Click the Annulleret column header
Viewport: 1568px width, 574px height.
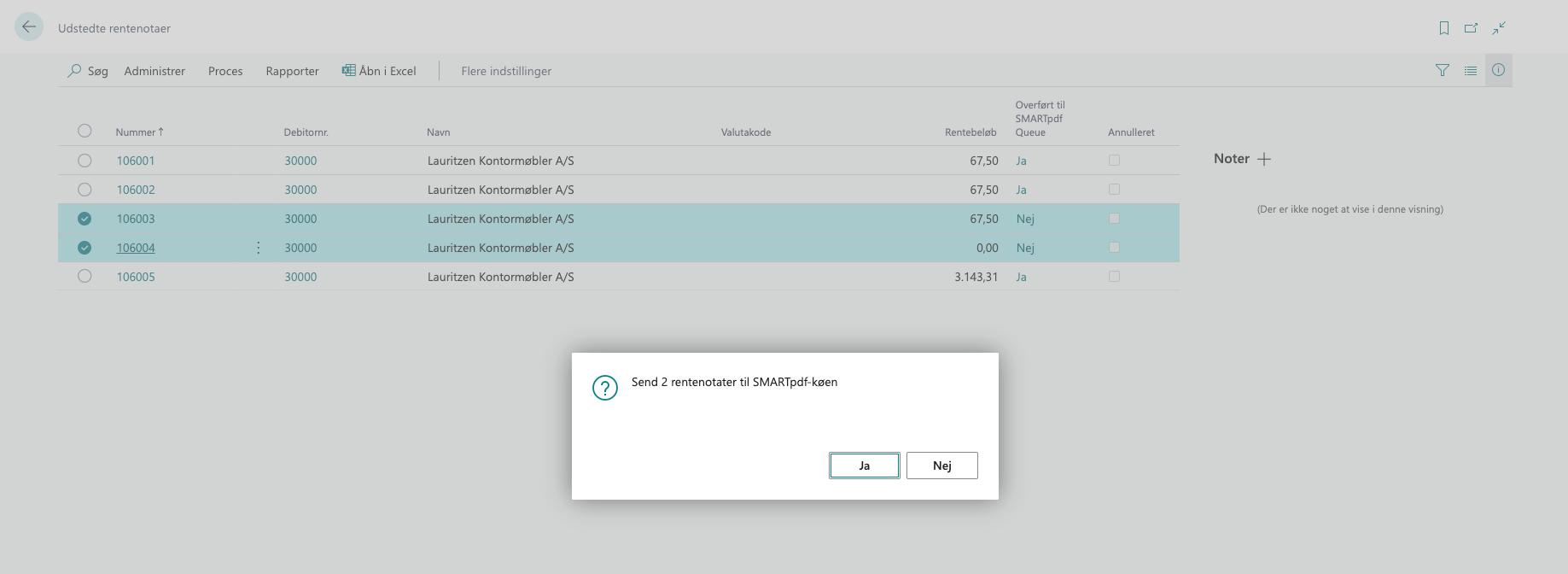[1131, 132]
